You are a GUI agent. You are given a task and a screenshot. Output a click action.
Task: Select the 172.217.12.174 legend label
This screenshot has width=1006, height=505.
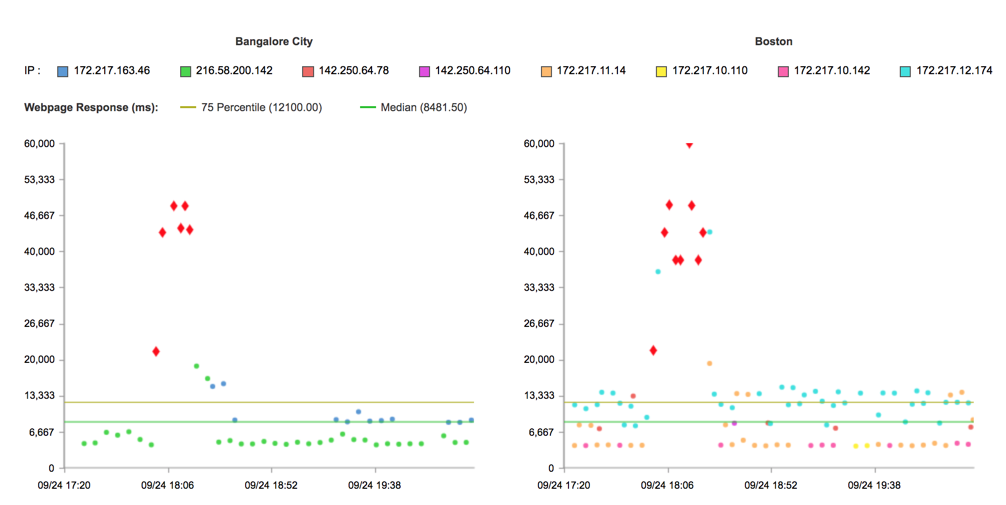[954, 71]
